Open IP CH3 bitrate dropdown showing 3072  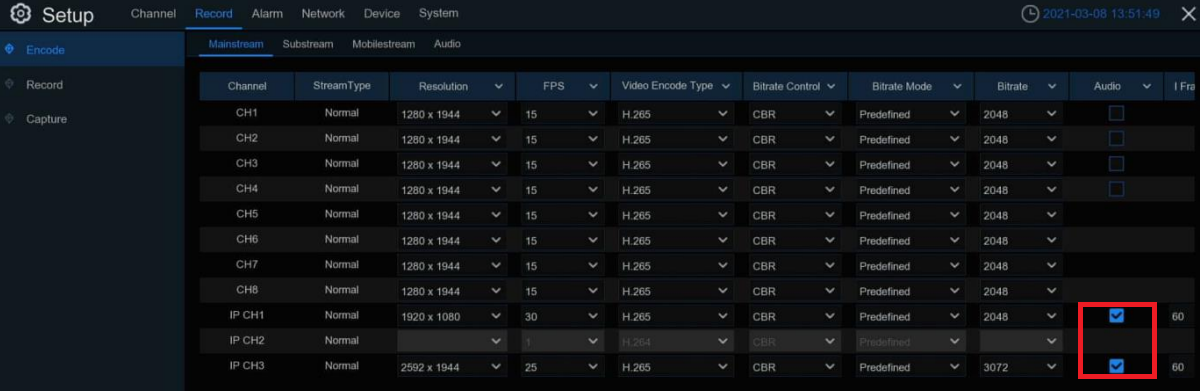[1020, 367]
